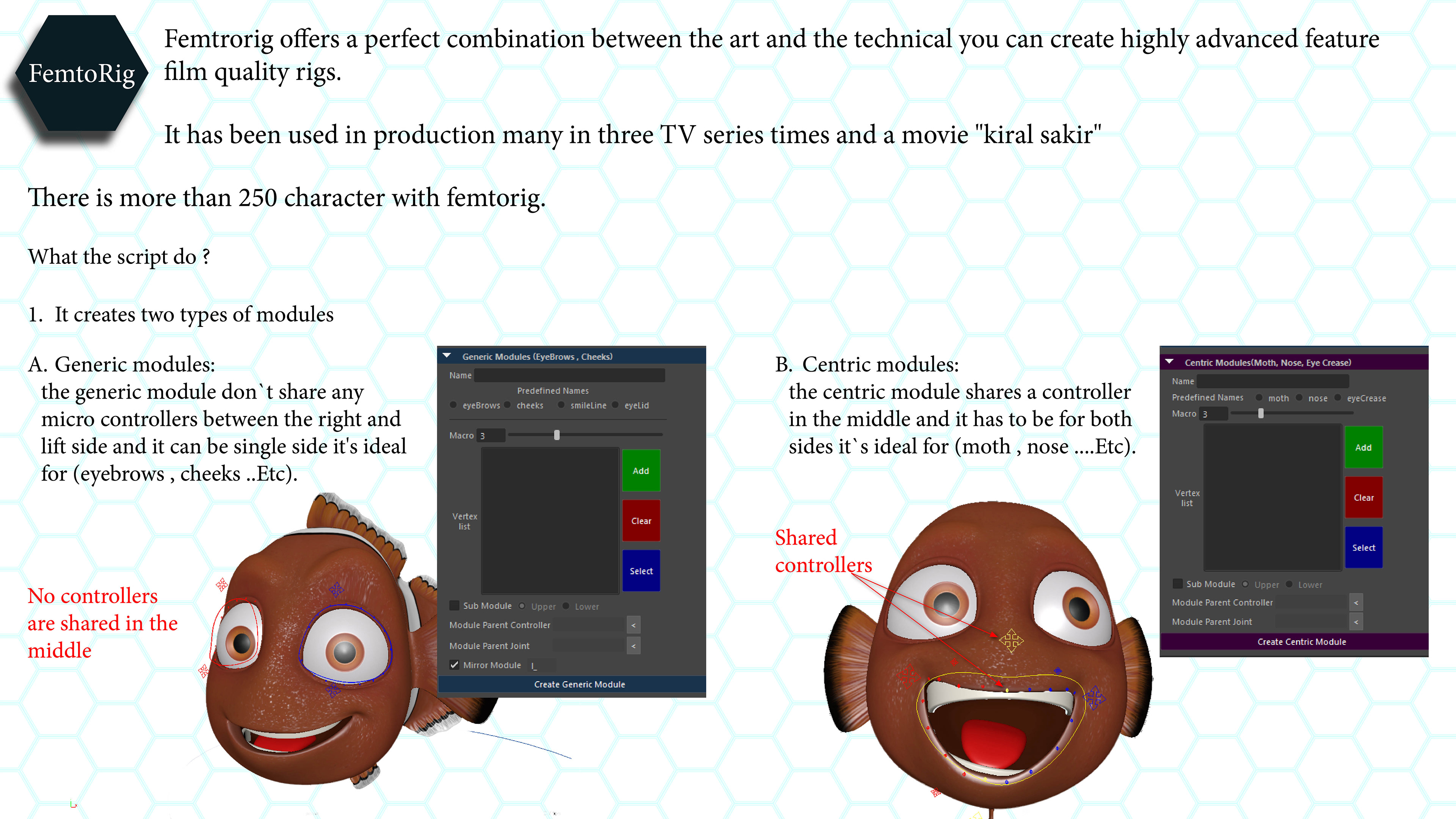Viewport: 1456px width, 819px height.
Task: Click the arrow beside generic Module Parent Controller
Action: [633, 625]
